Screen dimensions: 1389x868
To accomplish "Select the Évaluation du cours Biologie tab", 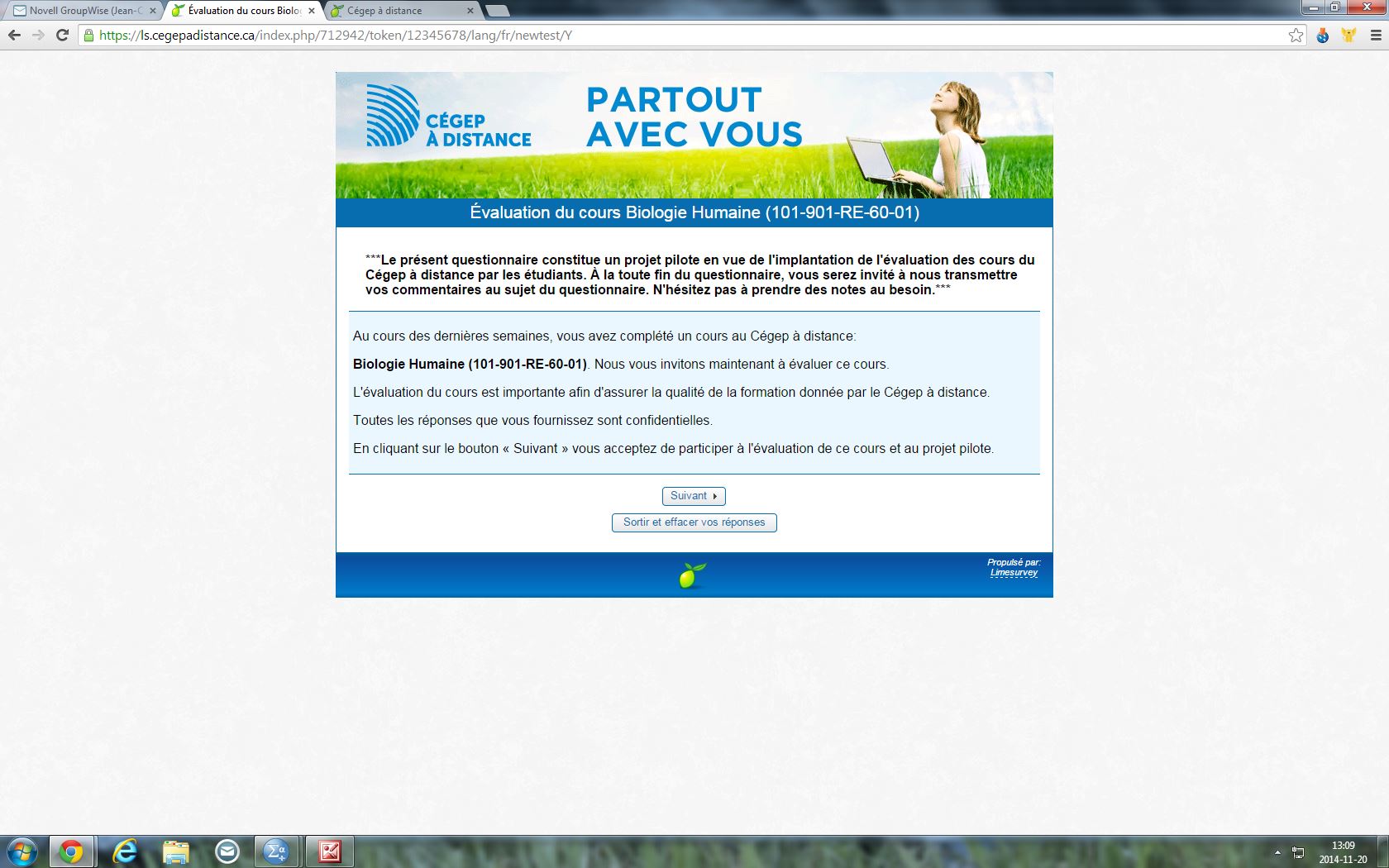I will click(x=242, y=11).
